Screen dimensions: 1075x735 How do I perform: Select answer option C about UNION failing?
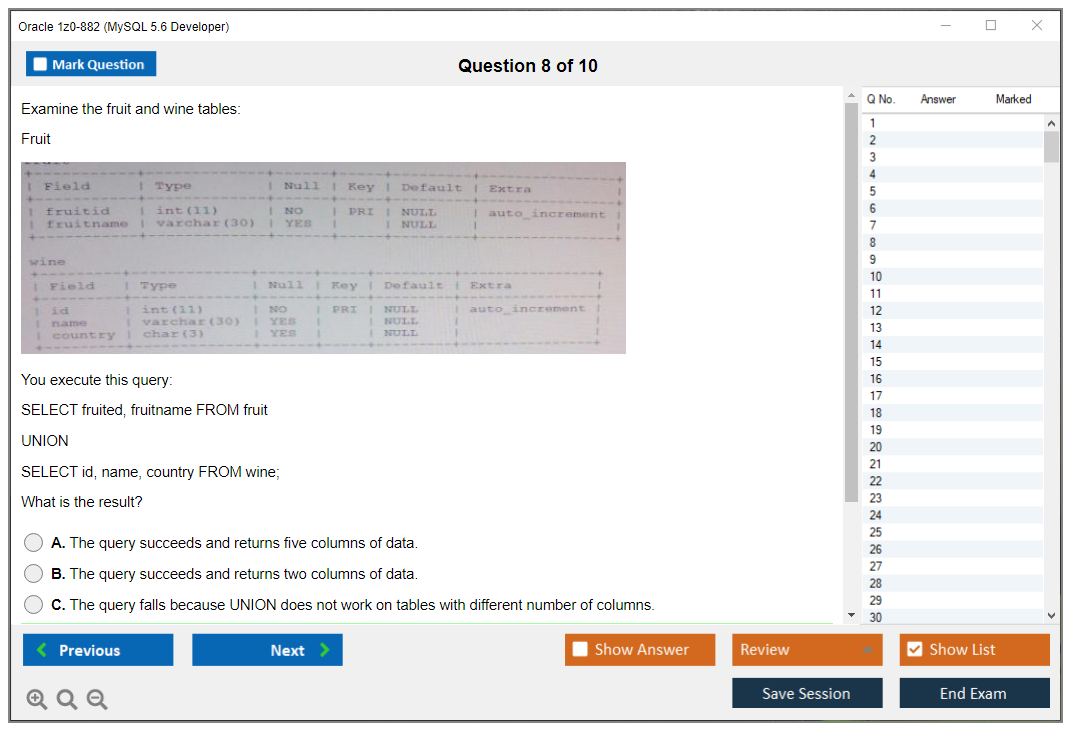click(x=33, y=604)
